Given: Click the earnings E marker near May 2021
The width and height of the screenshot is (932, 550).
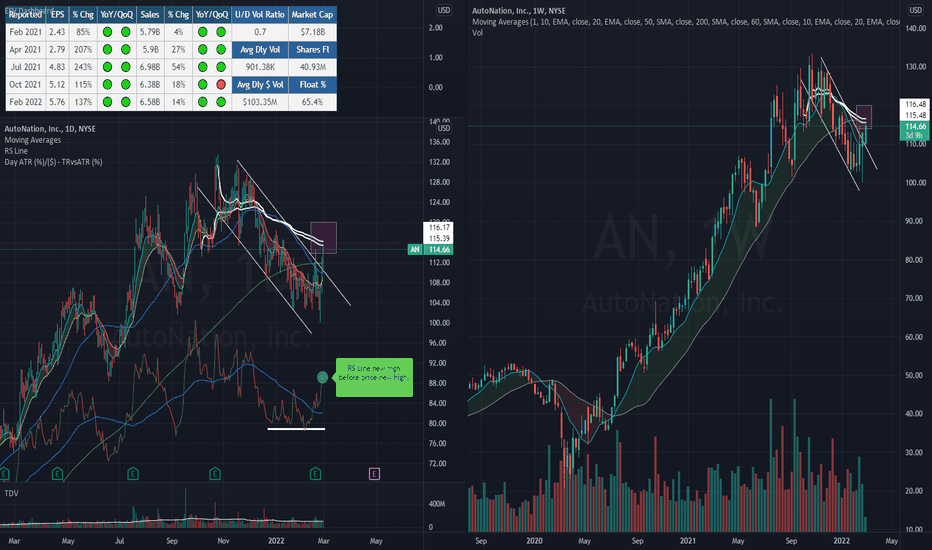Looking at the screenshot, I should click(x=57, y=473).
